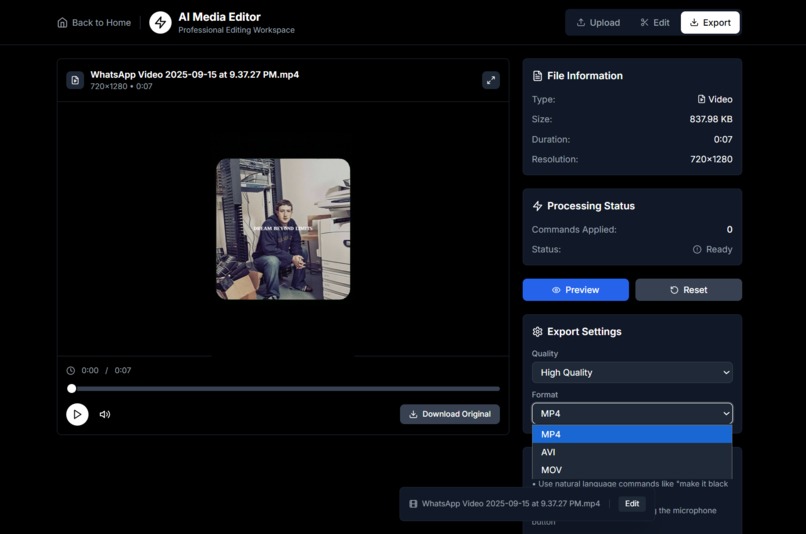
Task: Click the 720×1280 value in File Information
Action: point(711,159)
